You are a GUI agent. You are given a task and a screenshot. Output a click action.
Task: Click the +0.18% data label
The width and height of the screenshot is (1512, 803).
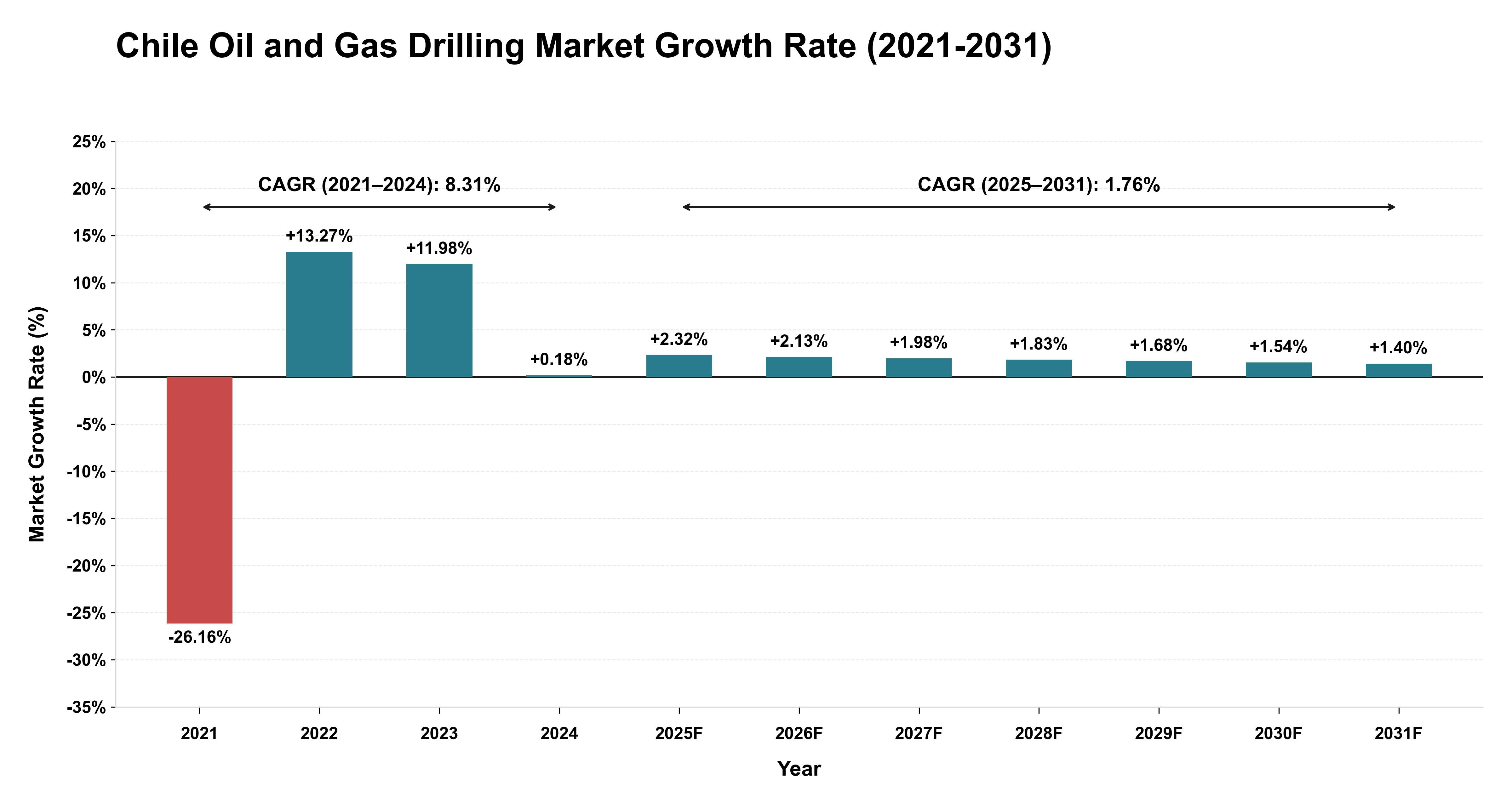click(x=559, y=359)
